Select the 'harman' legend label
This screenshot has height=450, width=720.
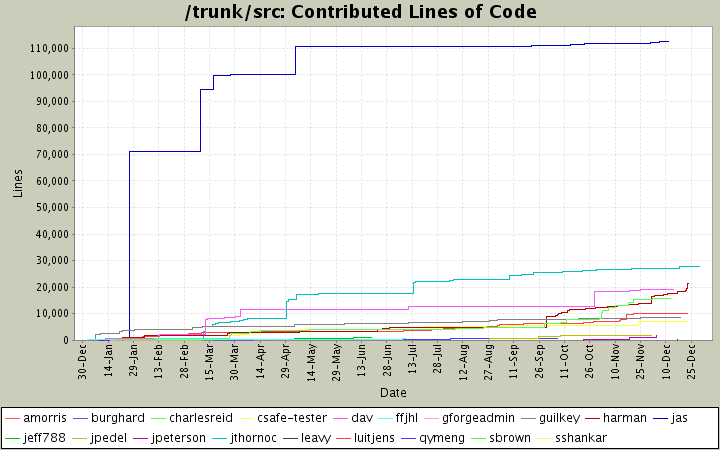pyautogui.click(x=624, y=418)
